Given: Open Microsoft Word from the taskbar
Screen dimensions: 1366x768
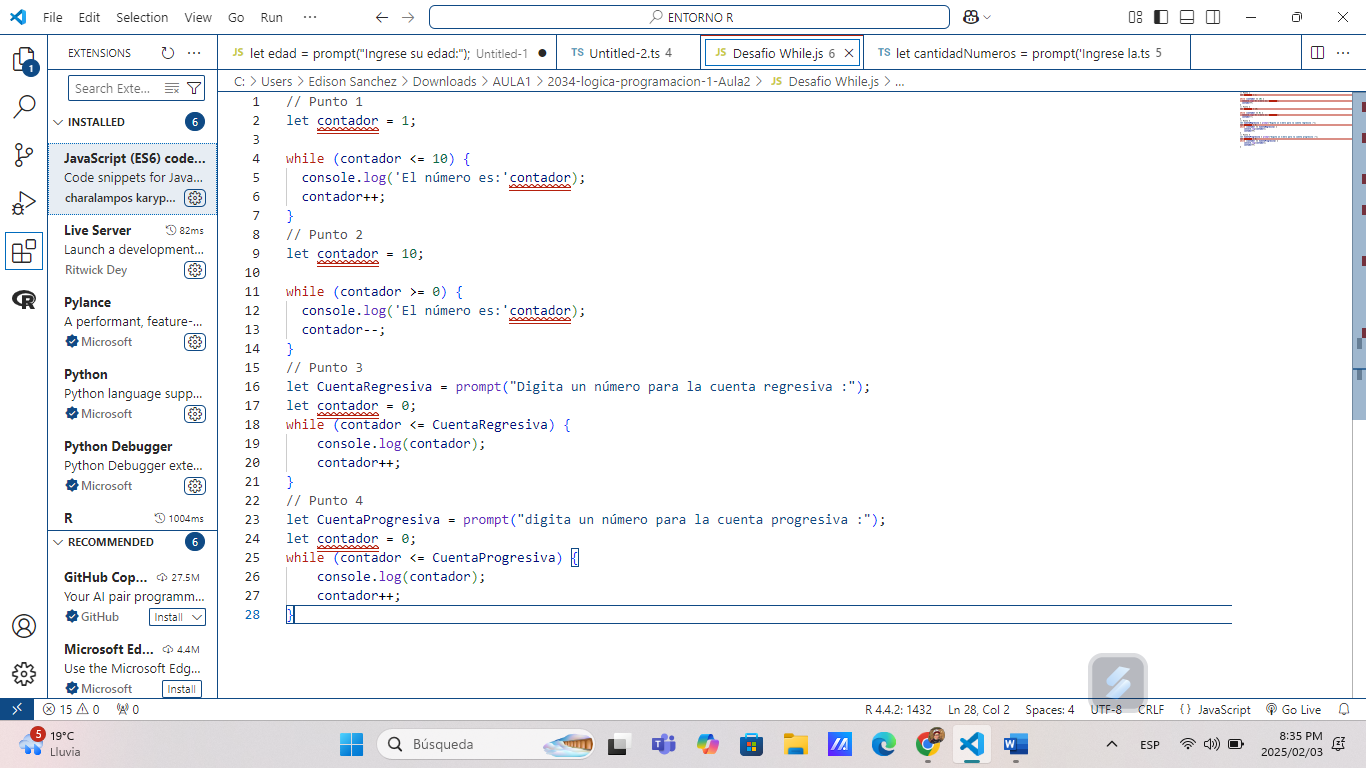Looking at the screenshot, I should coord(1015,744).
